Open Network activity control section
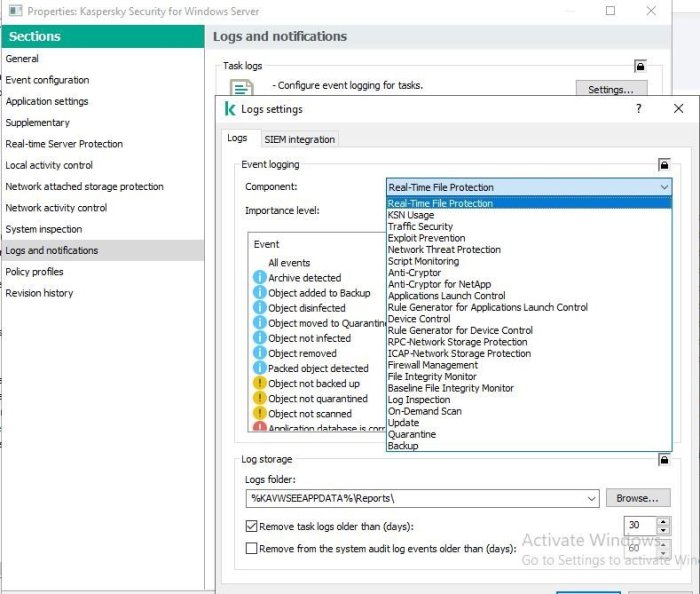The image size is (700, 594). [x=103, y=208]
